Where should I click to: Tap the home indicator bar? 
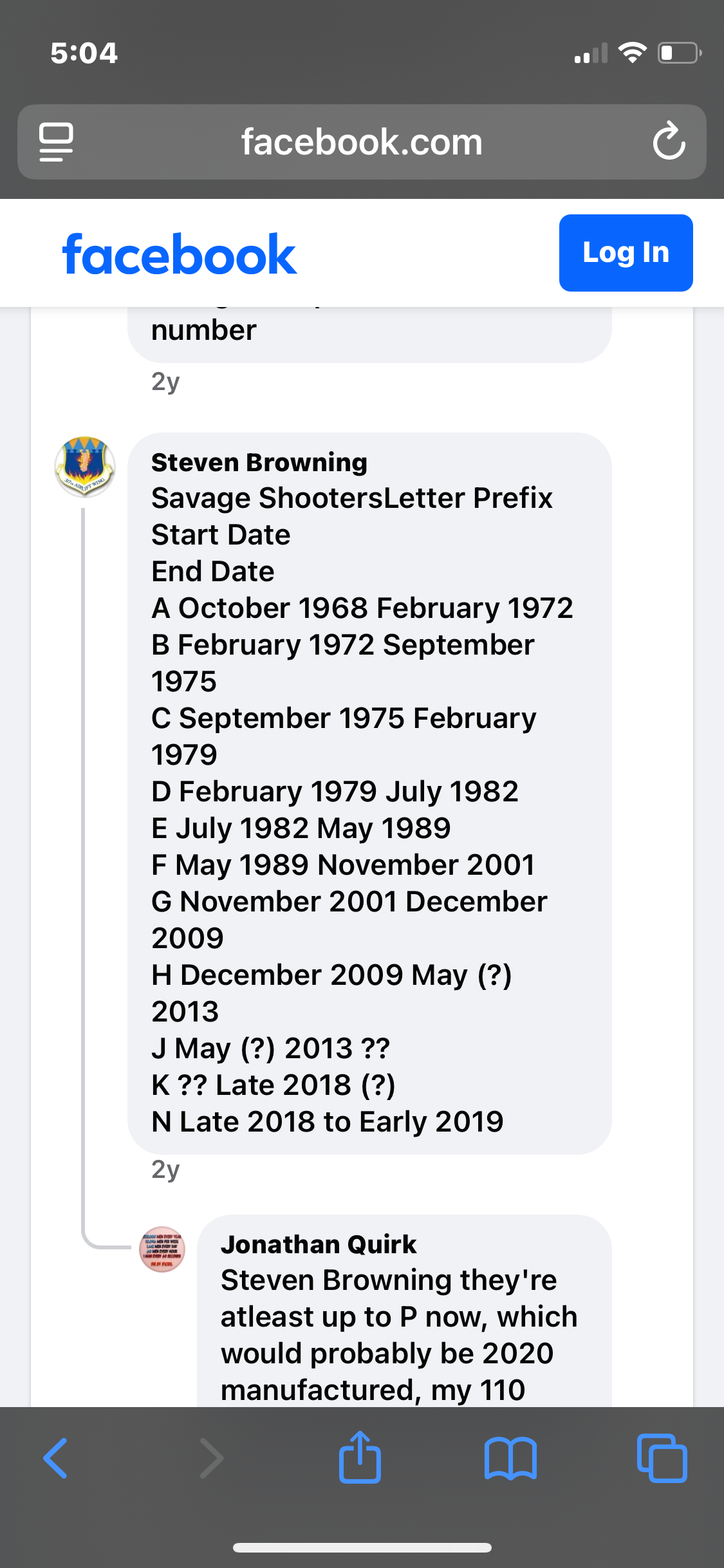(x=362, y=1547)
